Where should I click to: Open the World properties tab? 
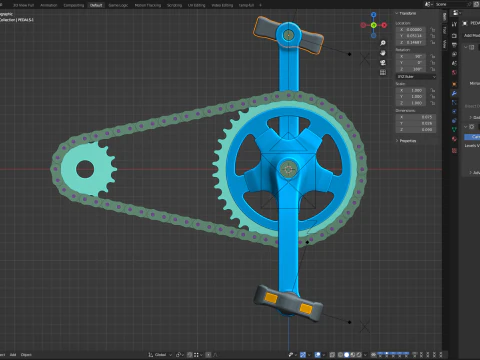coord(454,72)
